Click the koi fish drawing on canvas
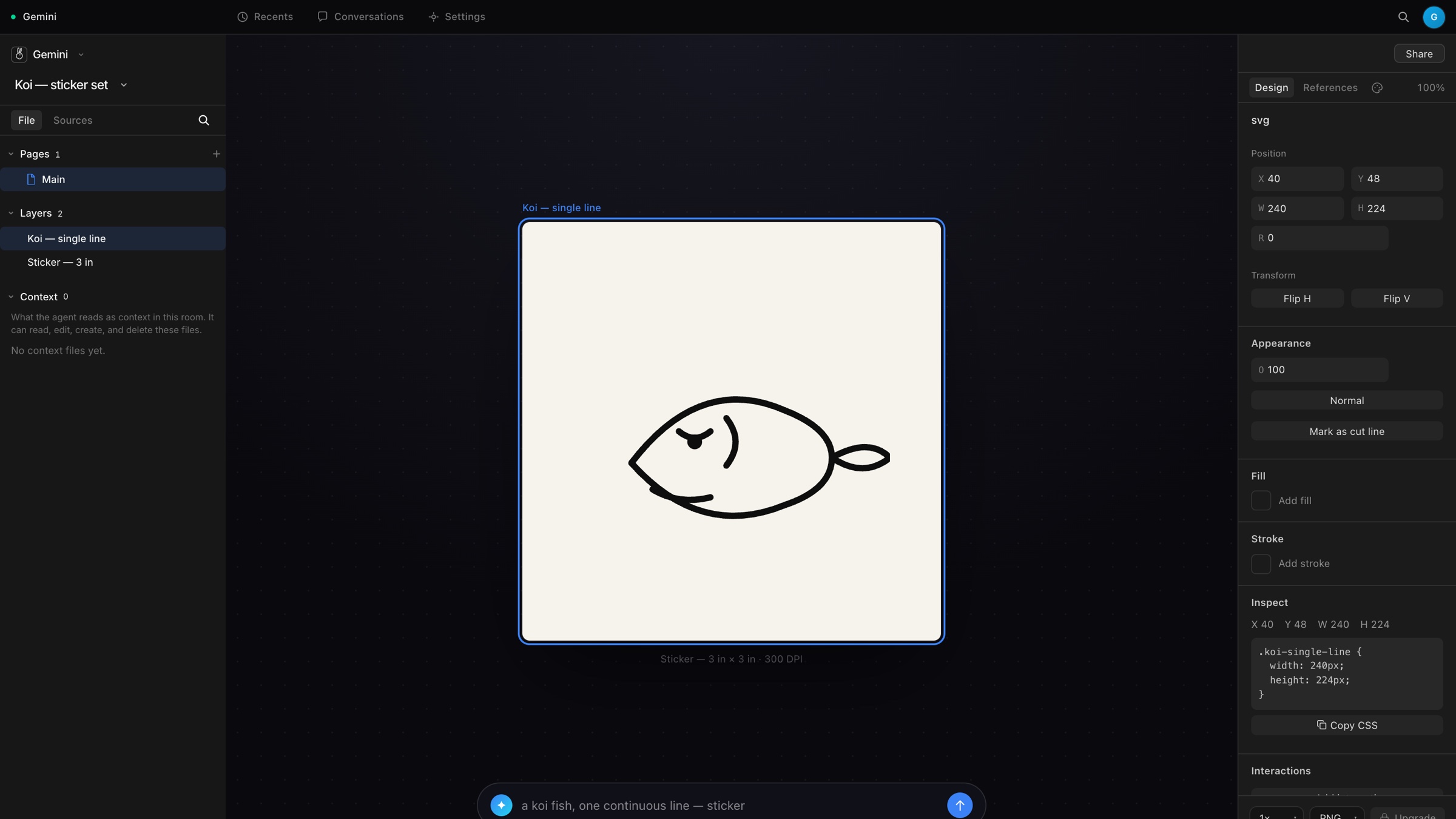Screen dimensions: 1456x819 click(x=759, y=457)
